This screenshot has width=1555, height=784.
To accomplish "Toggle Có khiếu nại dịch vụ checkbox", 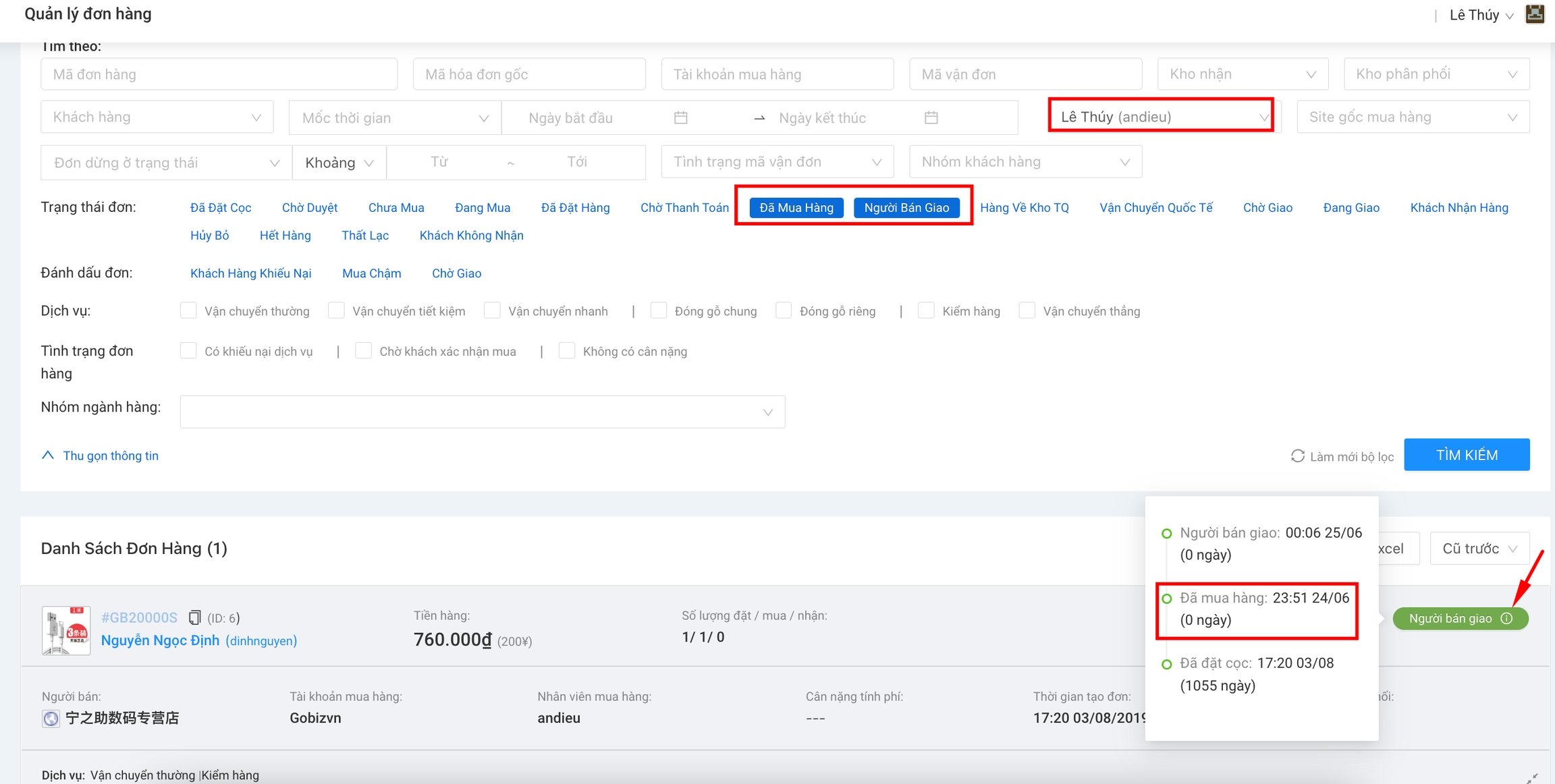I will click(188, 352).
